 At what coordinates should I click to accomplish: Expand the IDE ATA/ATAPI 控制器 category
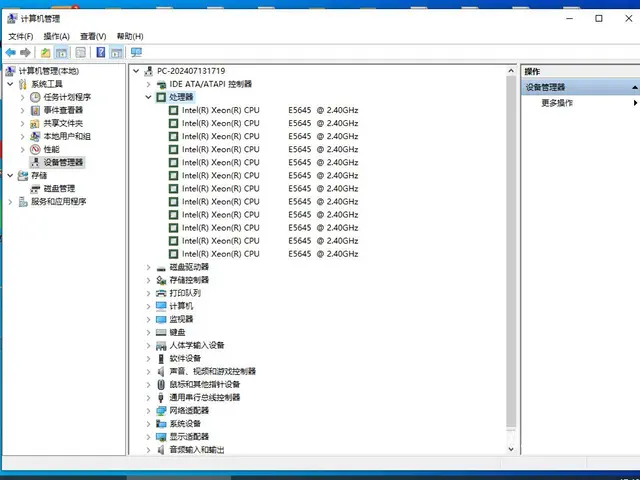(x=149, y=84)
